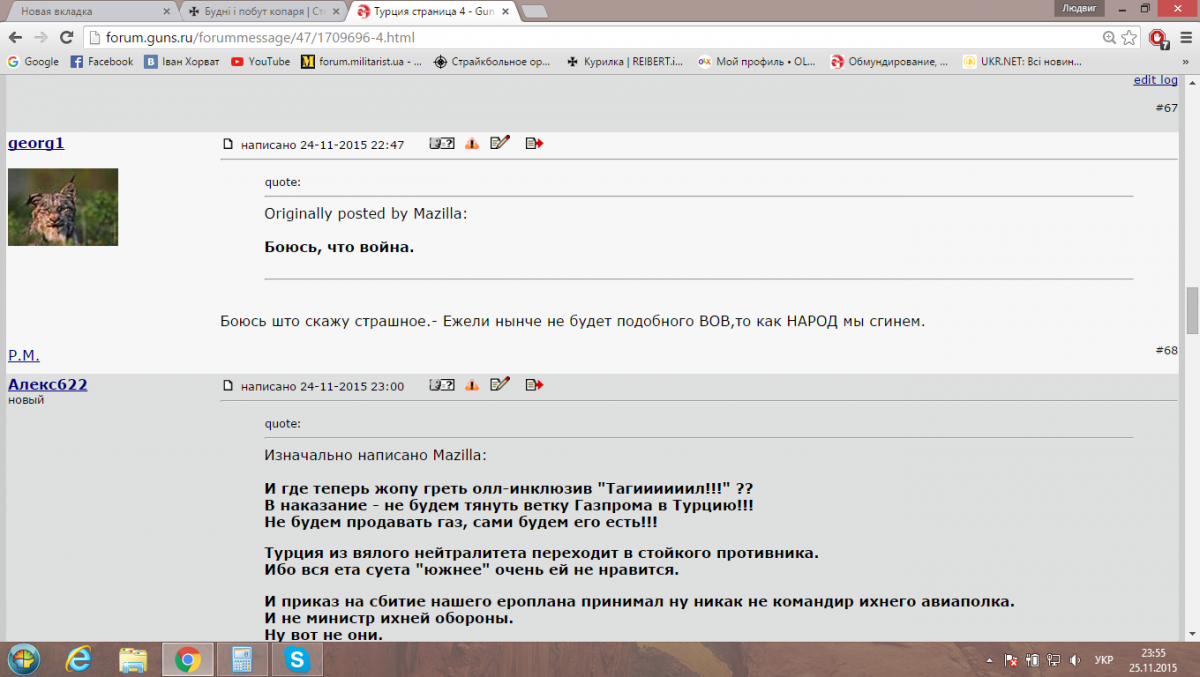Open the 'Іван Хорват' VK bookmark
This screenshot has width=1200, height=677.
point(182,61)
